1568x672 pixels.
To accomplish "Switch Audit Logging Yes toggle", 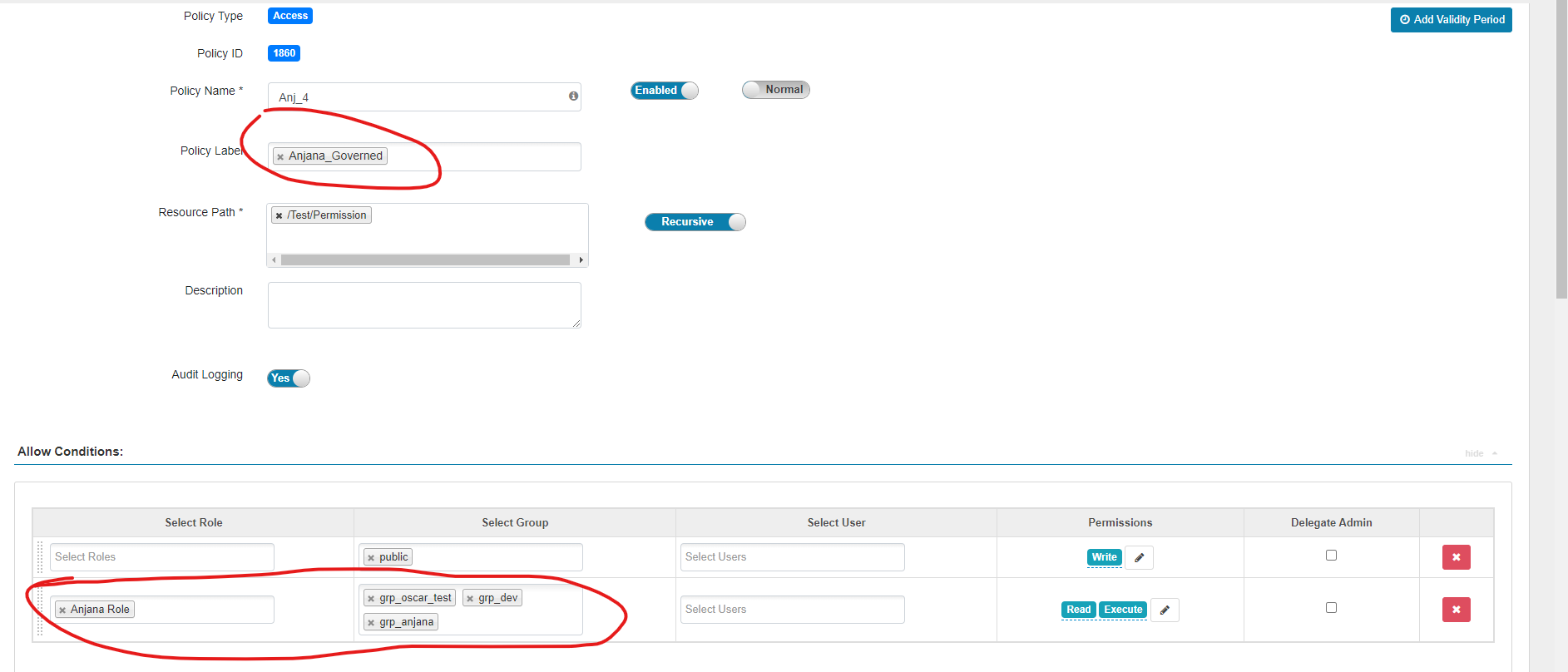I will [x=289, y=378].
